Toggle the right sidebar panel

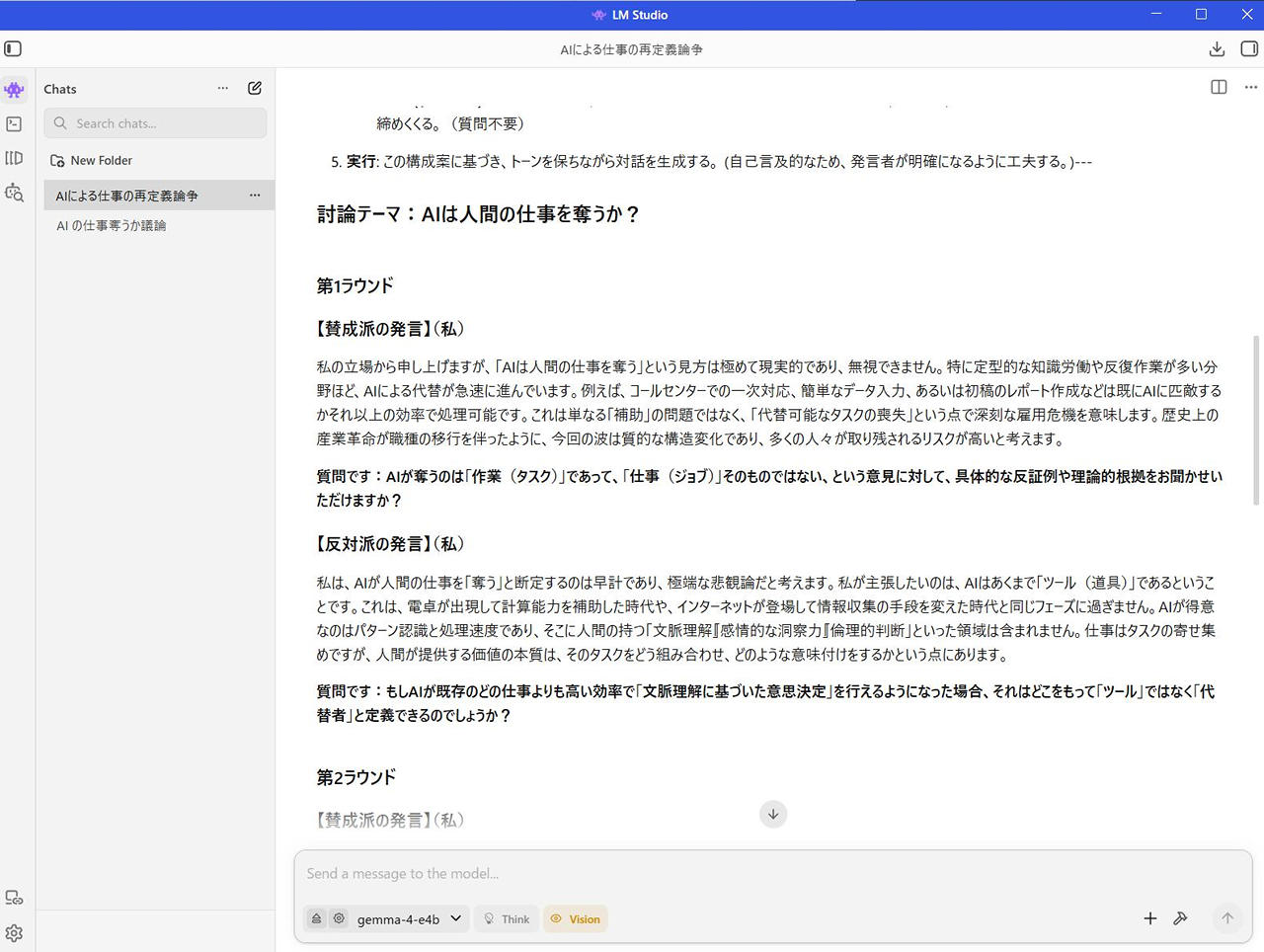coord(1248,49)
